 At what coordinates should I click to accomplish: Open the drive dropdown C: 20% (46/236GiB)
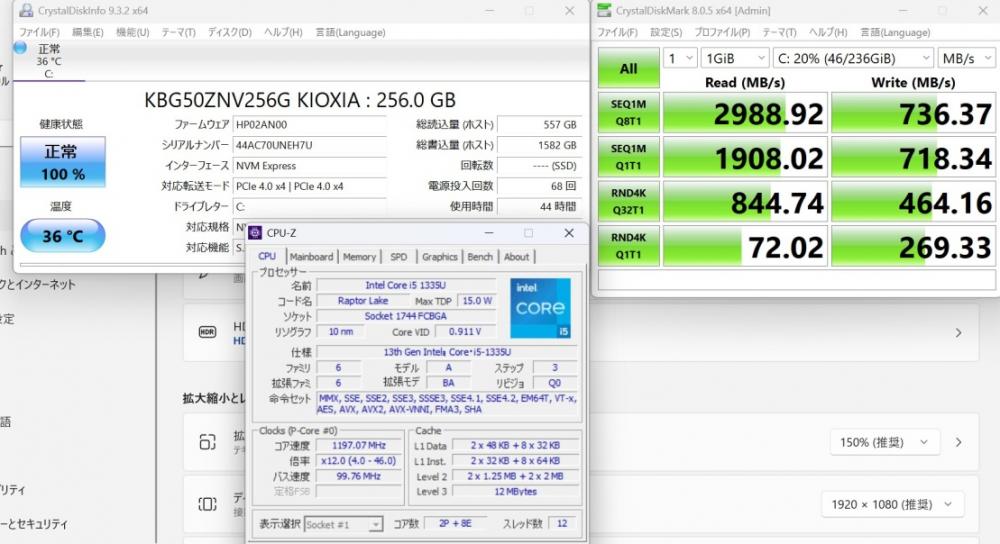(853, 58)
